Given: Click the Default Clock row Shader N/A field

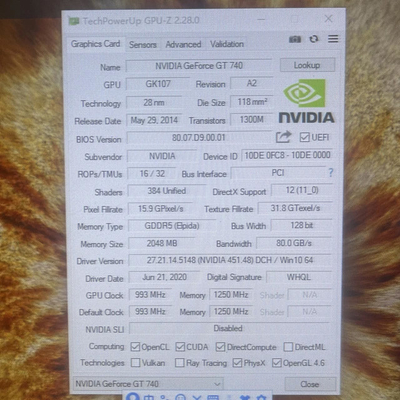Looking at the screenshot, I should pos(310,312).
